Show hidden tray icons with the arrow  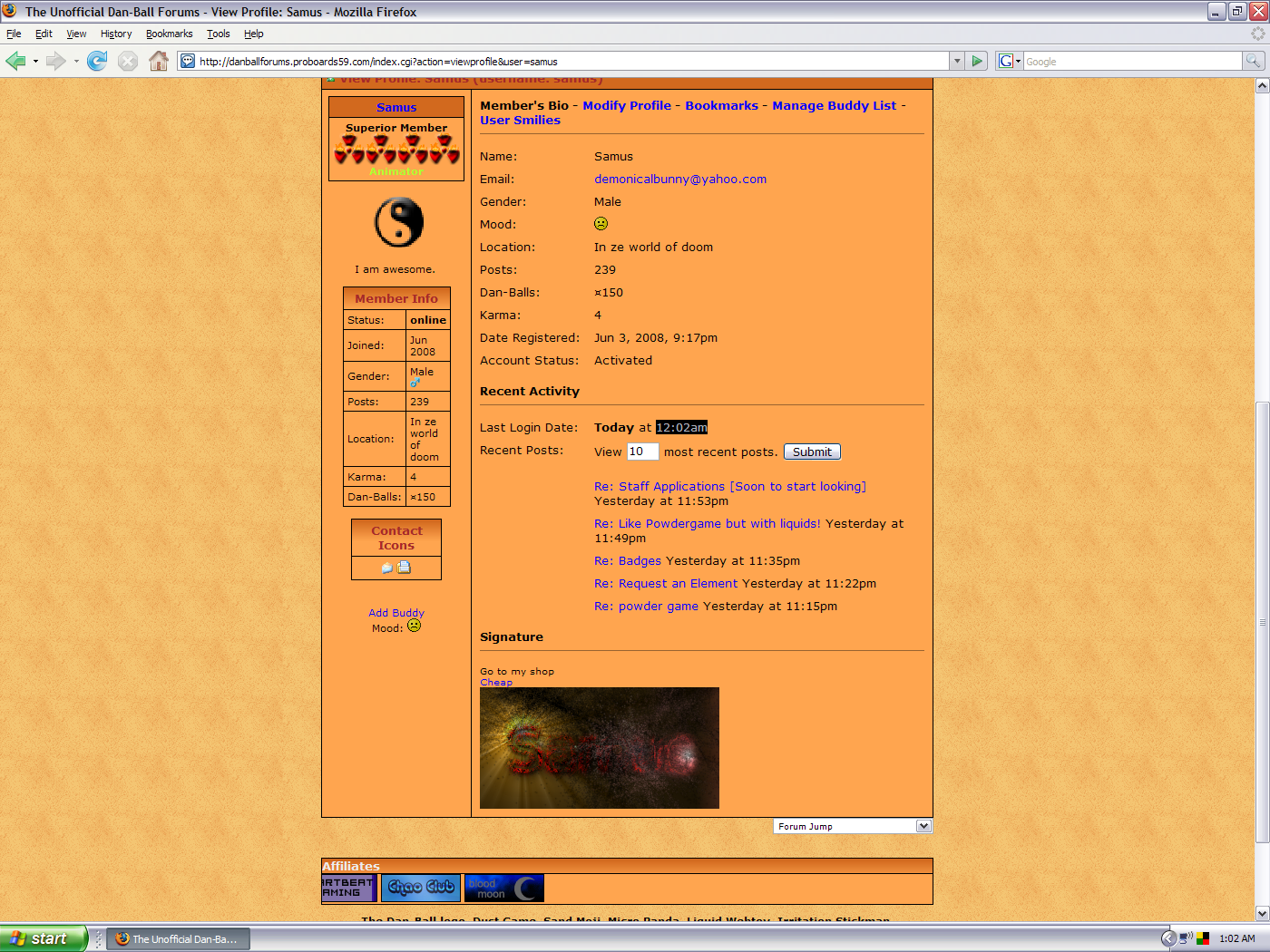(1168, 938)
